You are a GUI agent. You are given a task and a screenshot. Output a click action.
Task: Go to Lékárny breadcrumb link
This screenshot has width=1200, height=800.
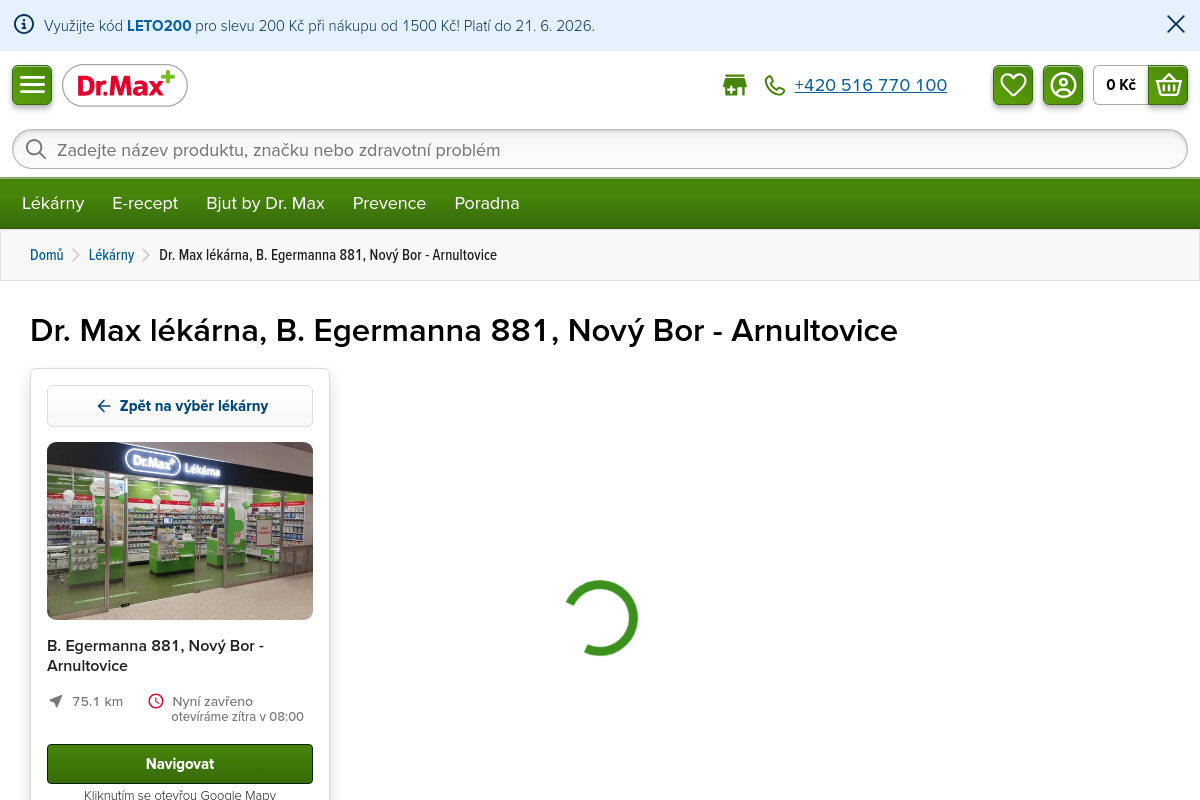(x=111, y=255)
